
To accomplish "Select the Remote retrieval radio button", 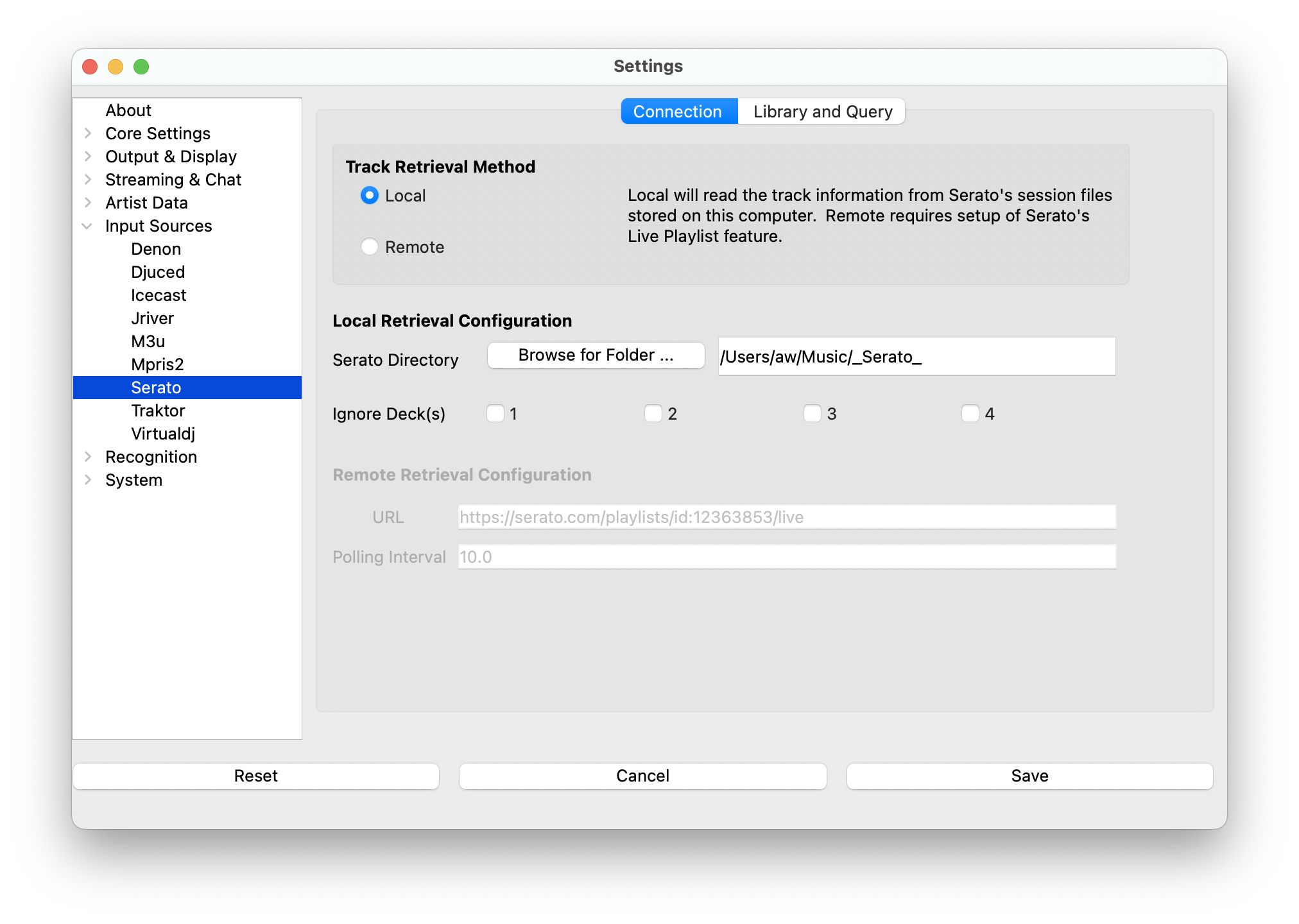I will point(370,246).
